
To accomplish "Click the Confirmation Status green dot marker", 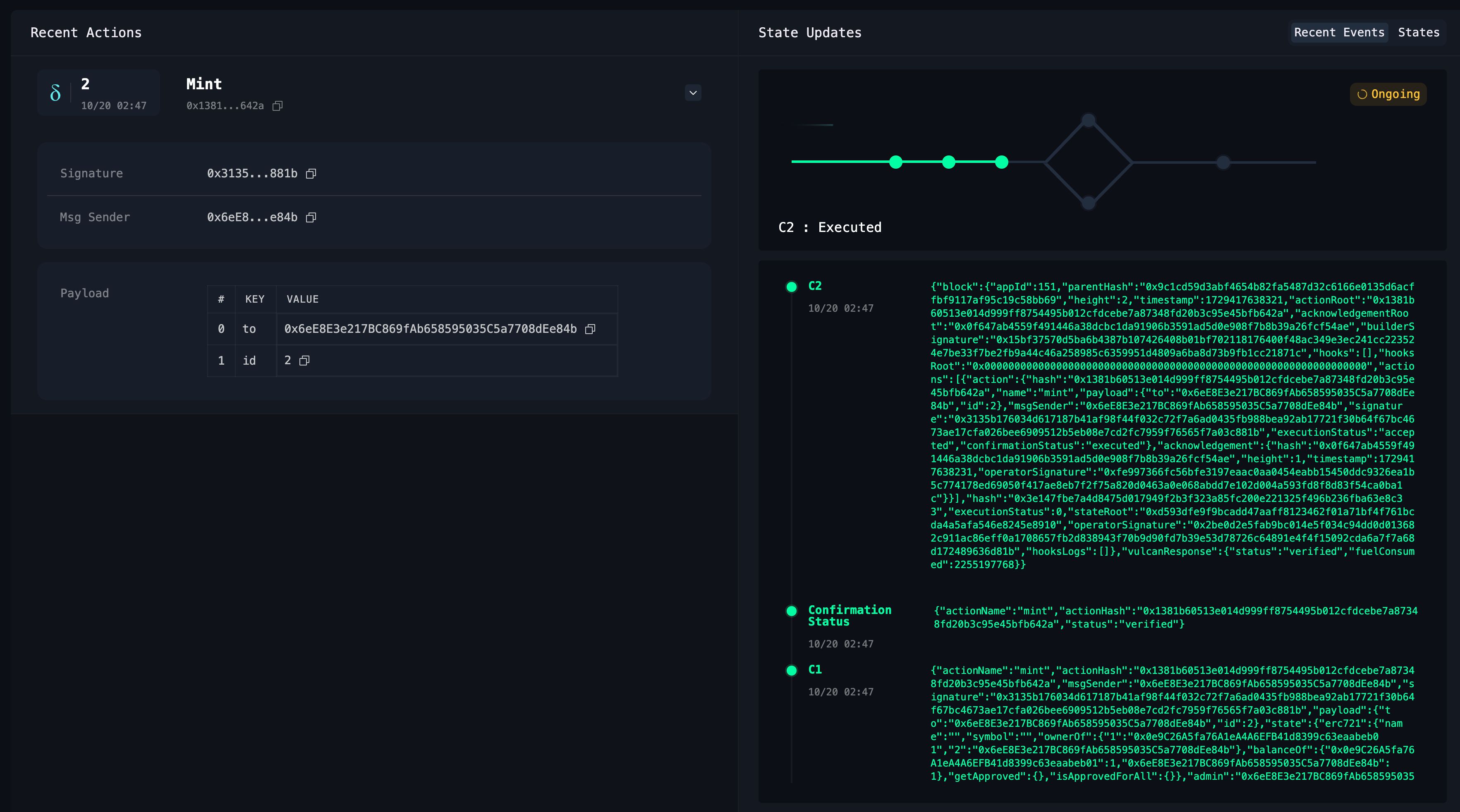I will pos(791,611).
